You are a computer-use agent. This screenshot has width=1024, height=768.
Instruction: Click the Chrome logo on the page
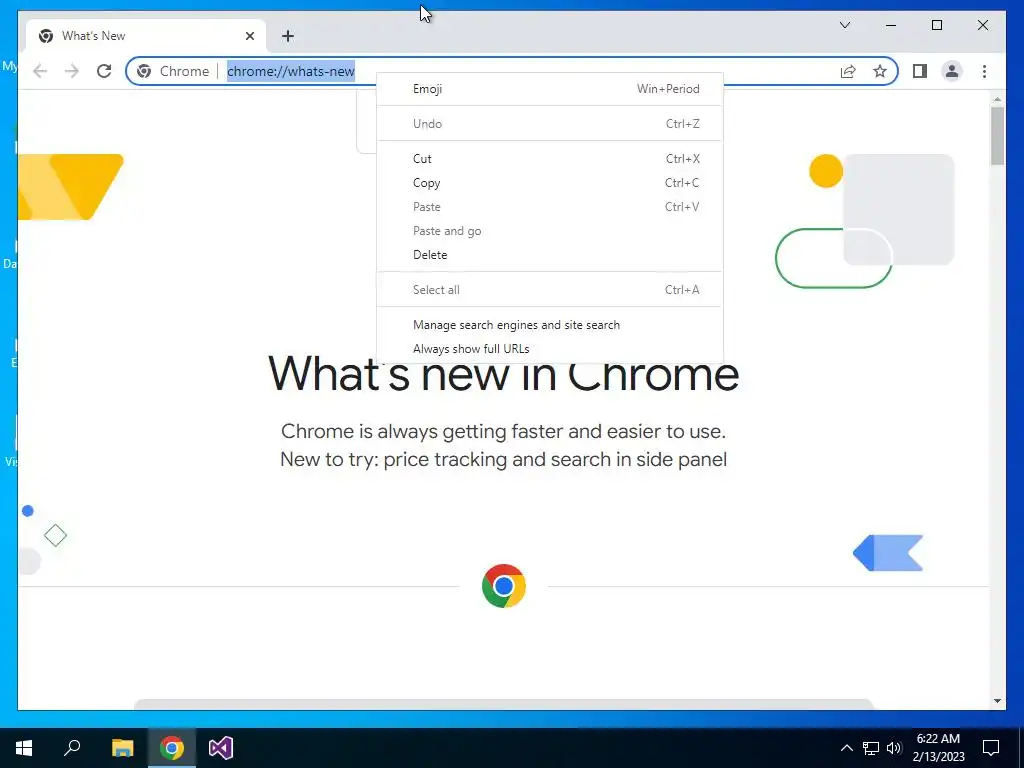pos(504,586)
